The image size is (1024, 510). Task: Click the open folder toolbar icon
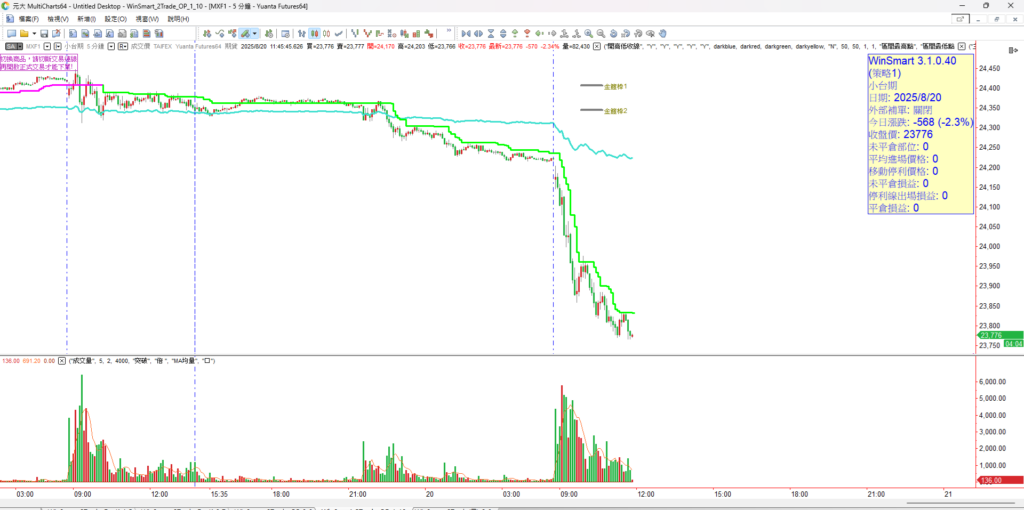tap(24, 33)
